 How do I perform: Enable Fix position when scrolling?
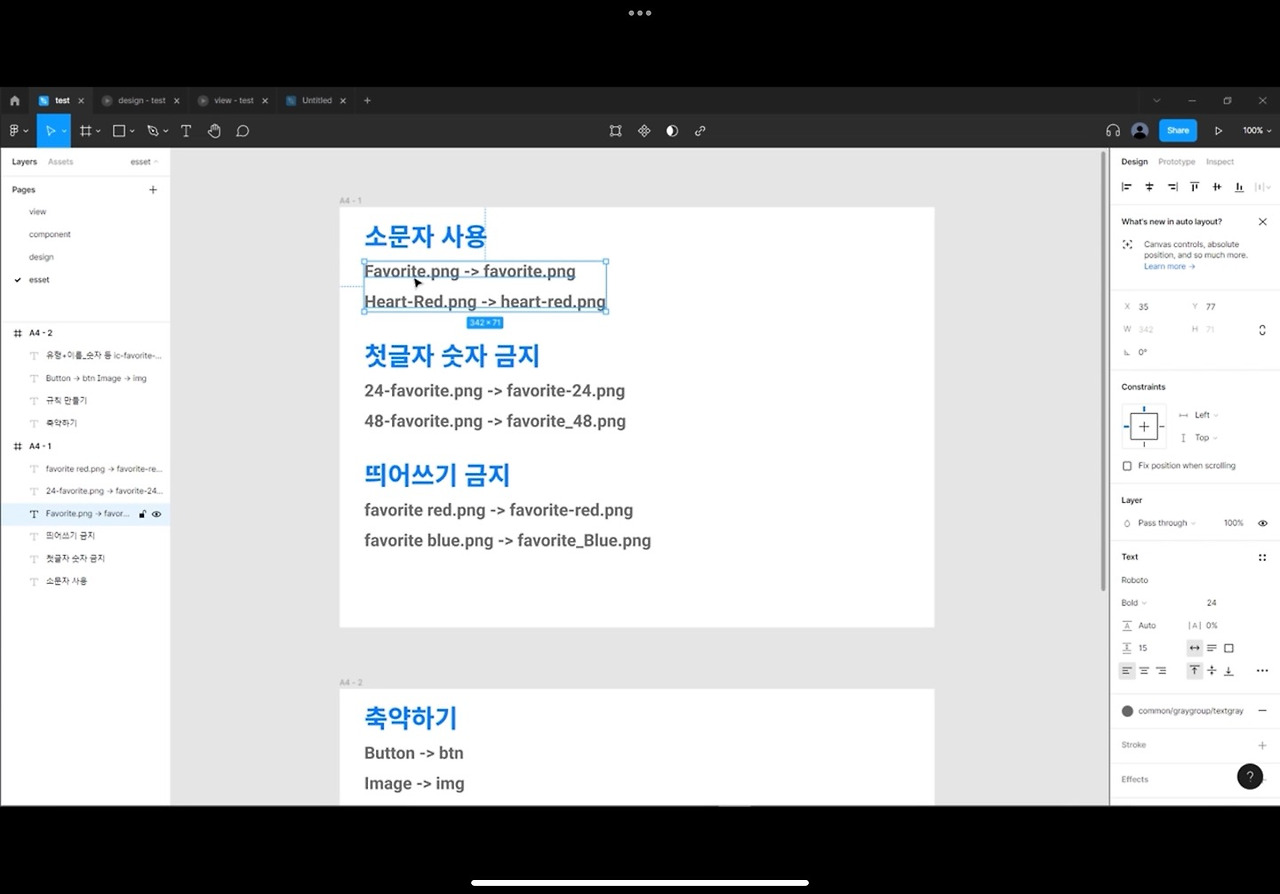[x=1127, y=466]
